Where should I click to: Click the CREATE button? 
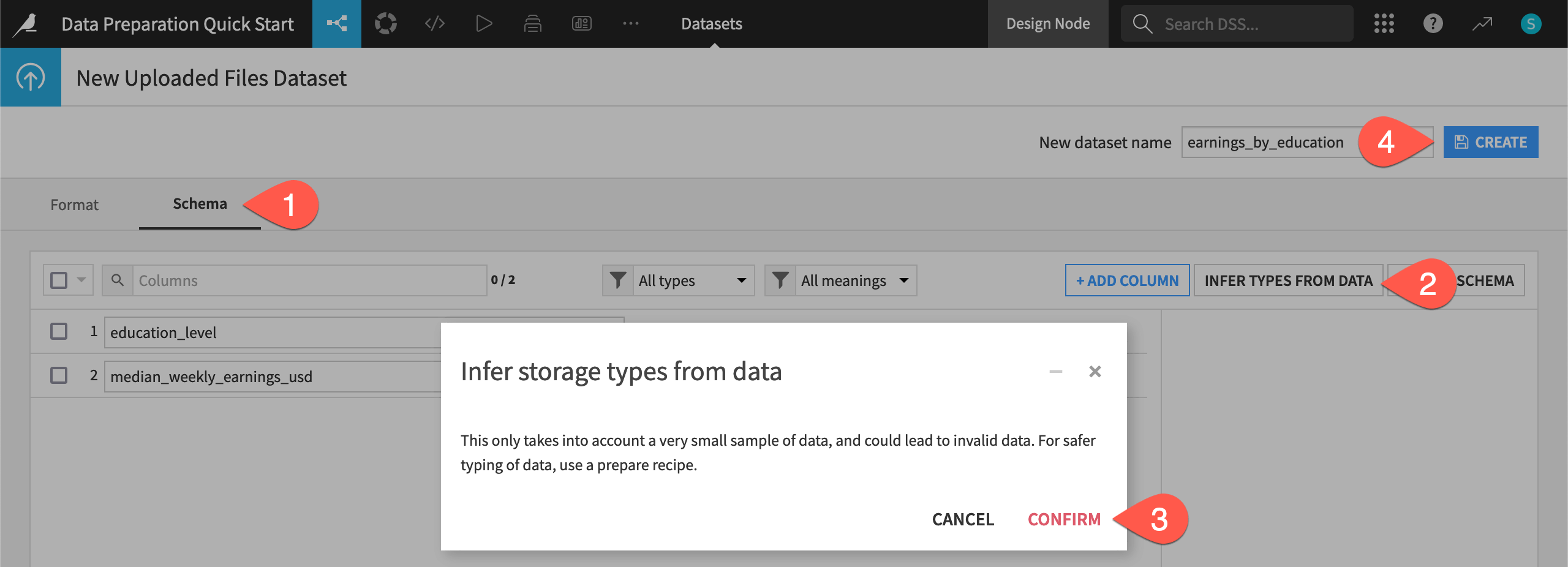click(x=1491, y=142)
